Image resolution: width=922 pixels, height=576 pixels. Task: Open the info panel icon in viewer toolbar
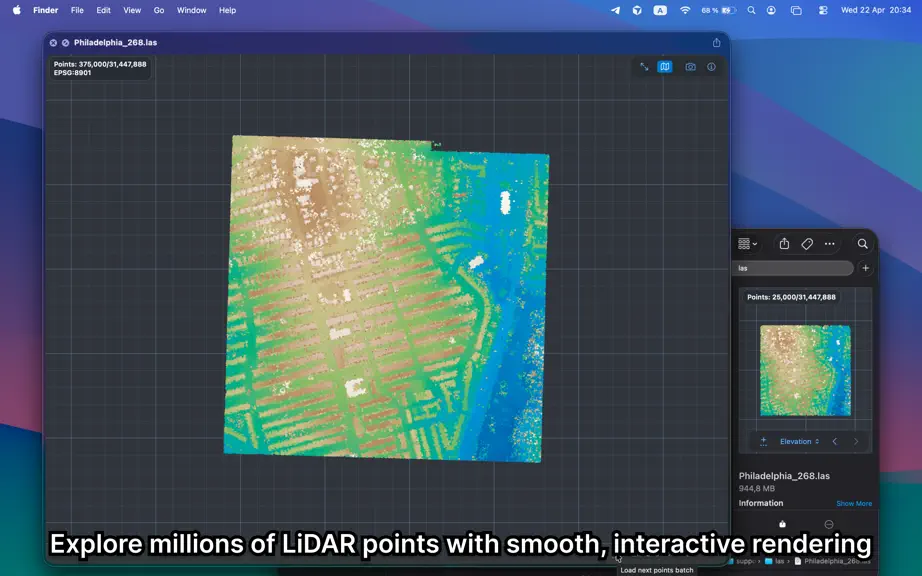711,67
